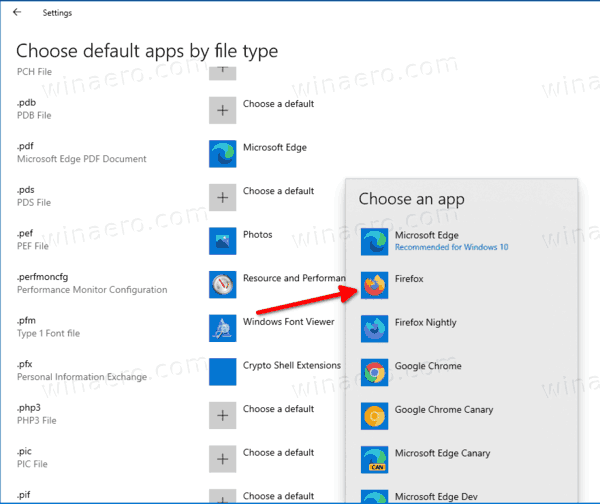Select the Google Chrome Canary icon

[374, 416]
